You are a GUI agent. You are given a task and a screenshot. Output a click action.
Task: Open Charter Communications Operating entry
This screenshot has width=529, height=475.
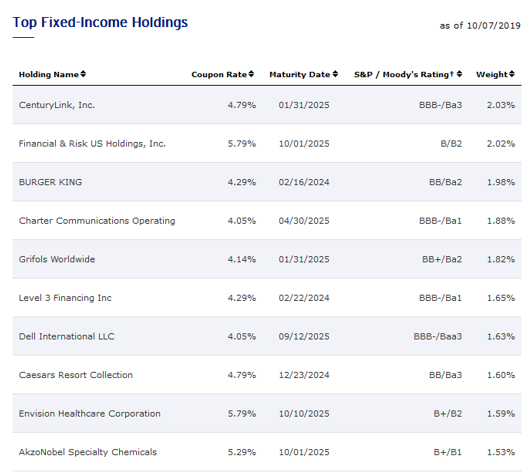point(97,221)
